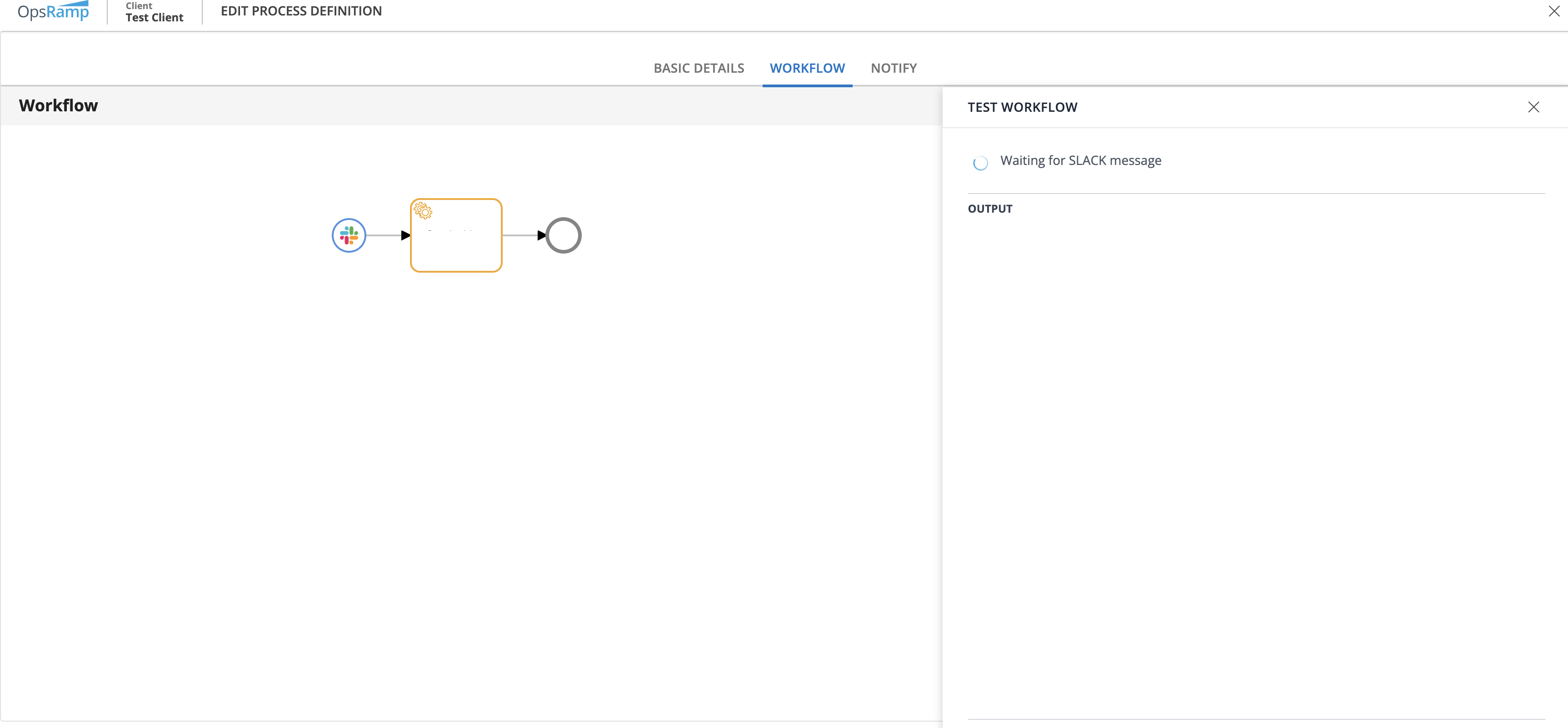The image size is (1568, 728).
Task: Select the gears icon in the task box
Action: click(x=423, y=211)
